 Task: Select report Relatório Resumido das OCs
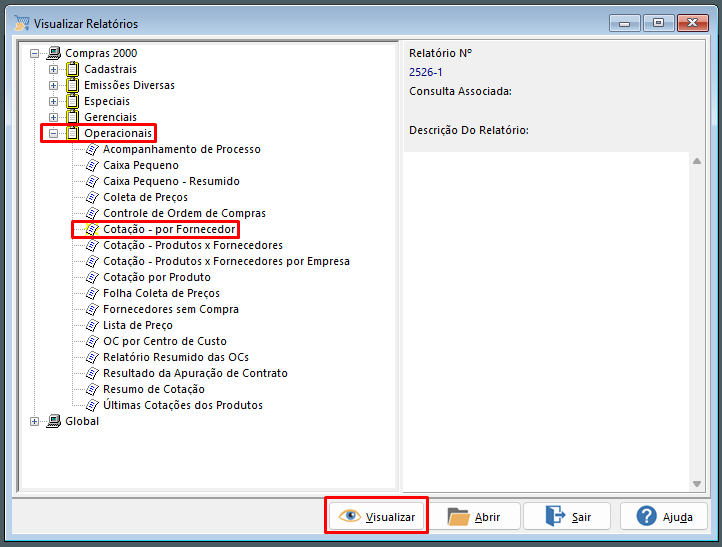coord(175,357)
